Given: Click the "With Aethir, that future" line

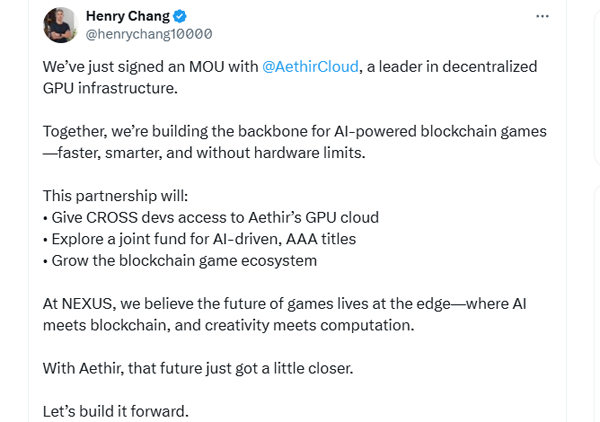Looking at the screenshot, I should pos(198,367).
